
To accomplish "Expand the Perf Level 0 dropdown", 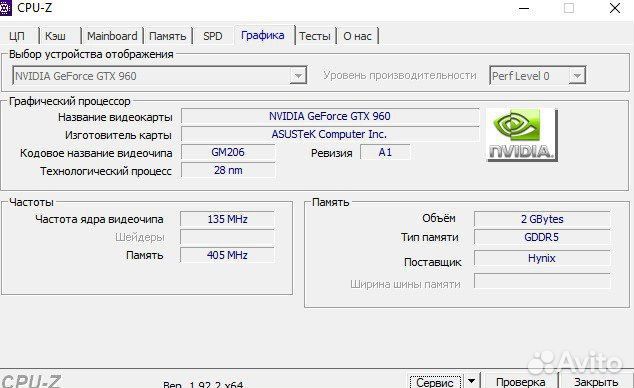I will (x=577, y=76).
